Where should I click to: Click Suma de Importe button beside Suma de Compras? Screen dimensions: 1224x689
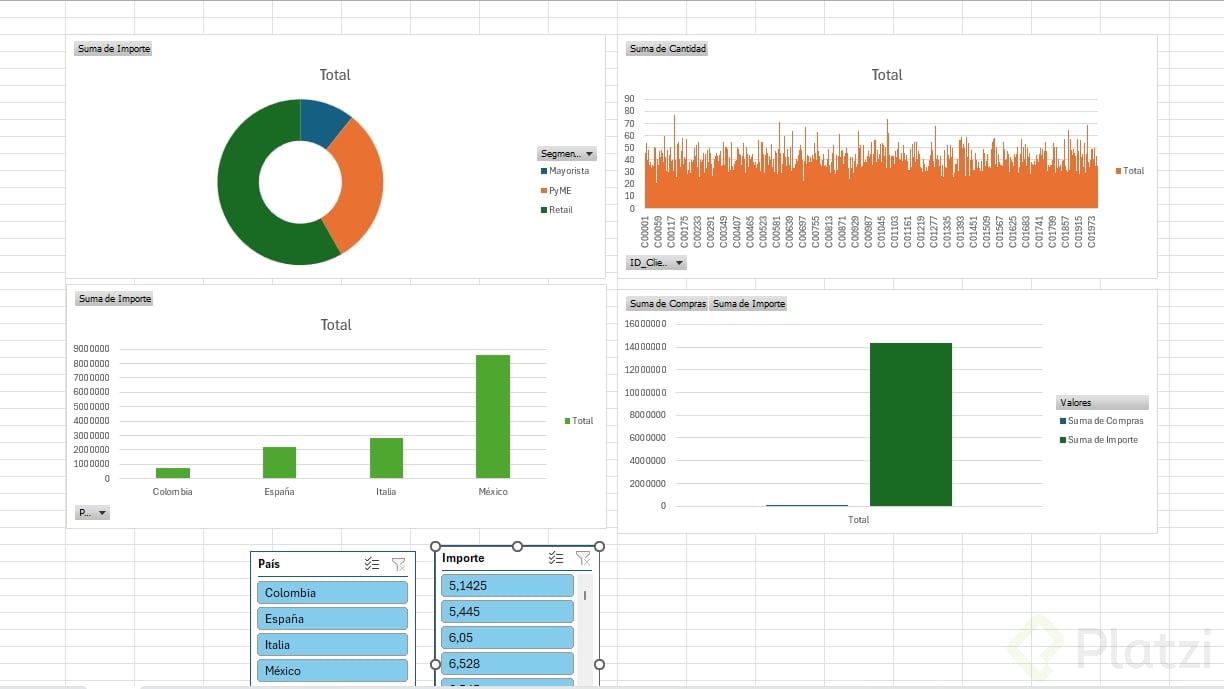[x=749, y=304]
